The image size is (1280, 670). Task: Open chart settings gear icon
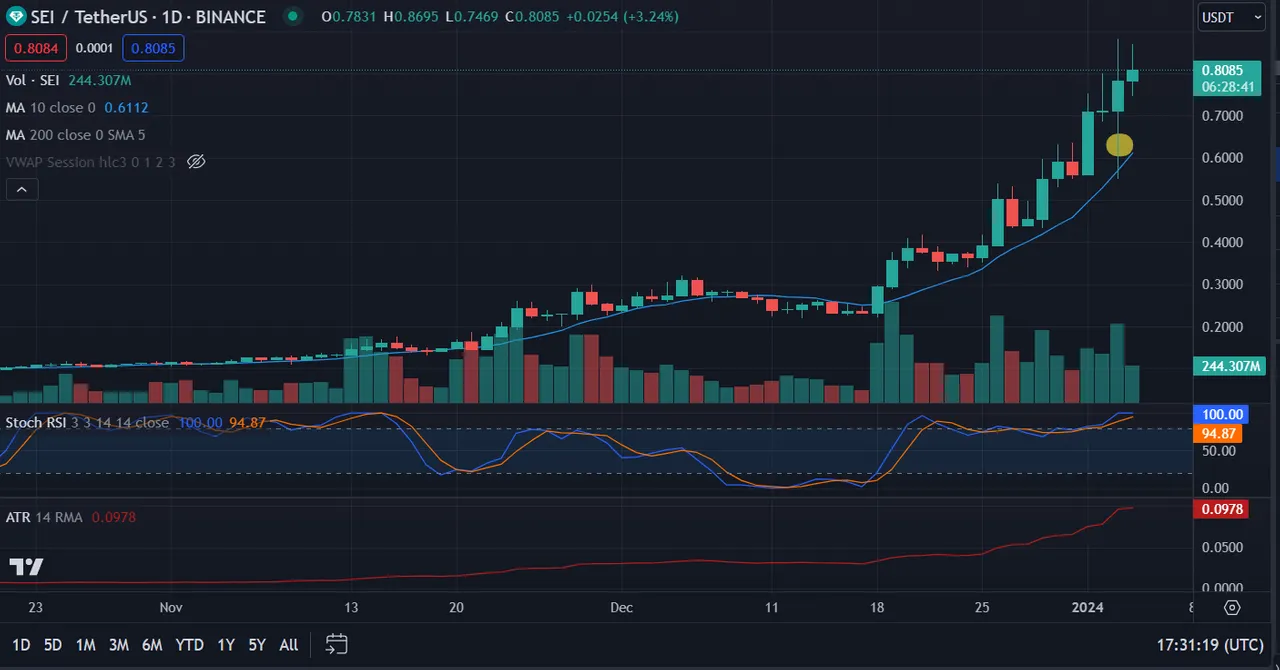click(x=1232, y=607)
